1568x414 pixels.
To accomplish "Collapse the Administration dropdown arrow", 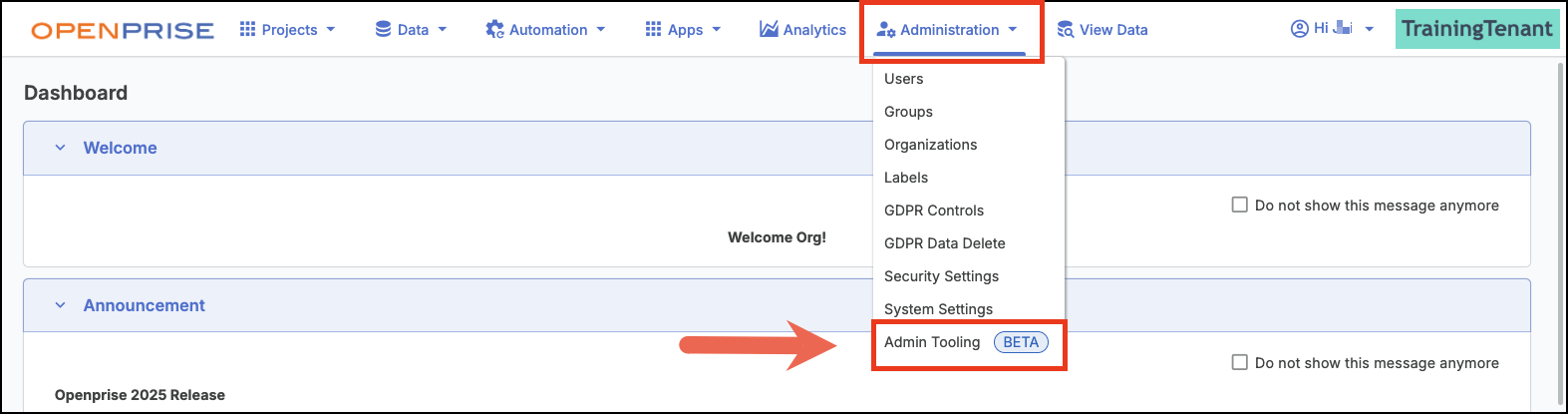I will point(1013,30).
